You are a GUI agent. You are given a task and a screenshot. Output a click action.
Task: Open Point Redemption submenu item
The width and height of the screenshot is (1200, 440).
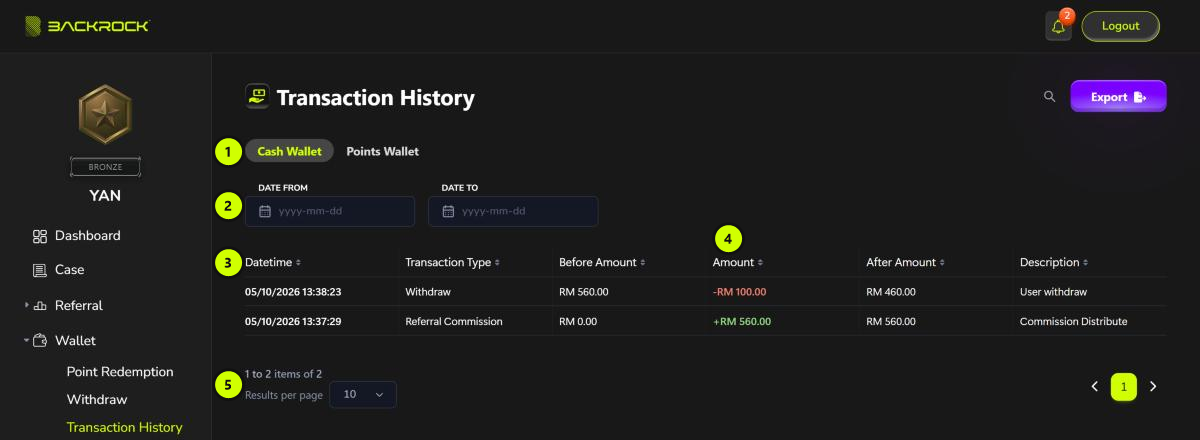(x=120, y=372)
